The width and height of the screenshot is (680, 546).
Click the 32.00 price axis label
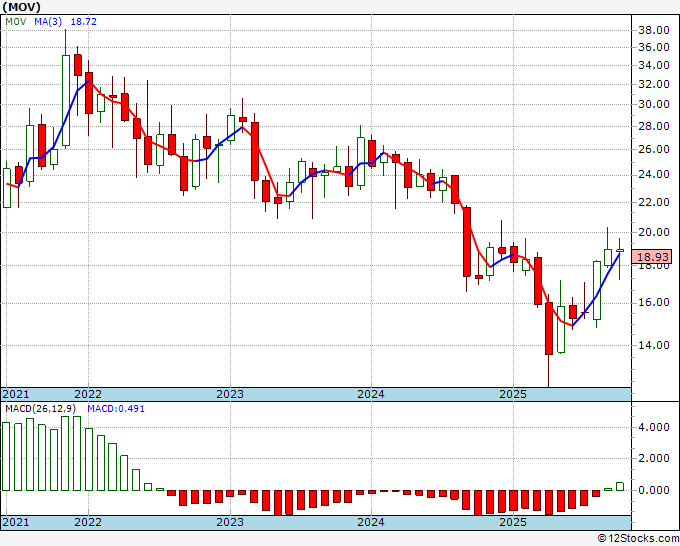[654, 84]
